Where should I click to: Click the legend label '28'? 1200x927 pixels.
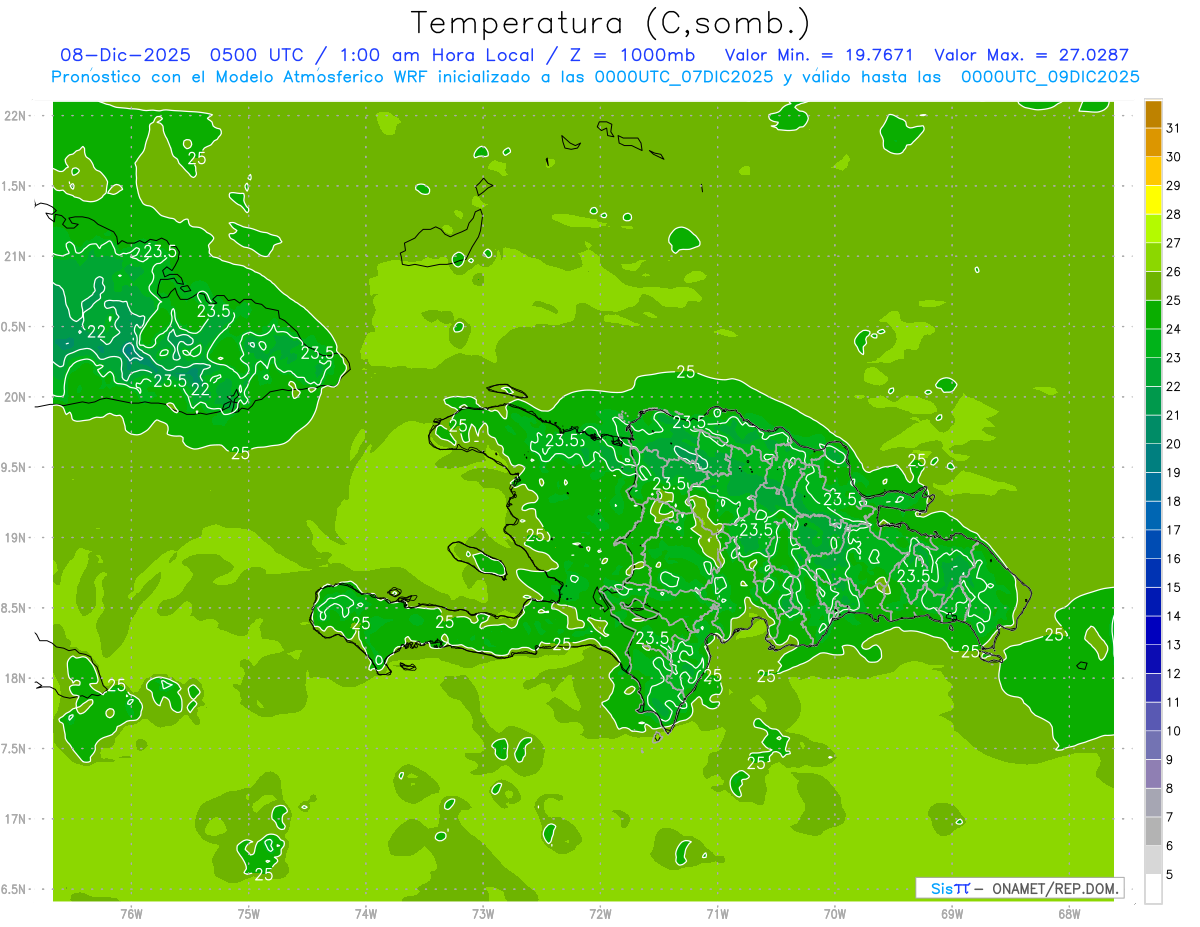(1174, 214)
